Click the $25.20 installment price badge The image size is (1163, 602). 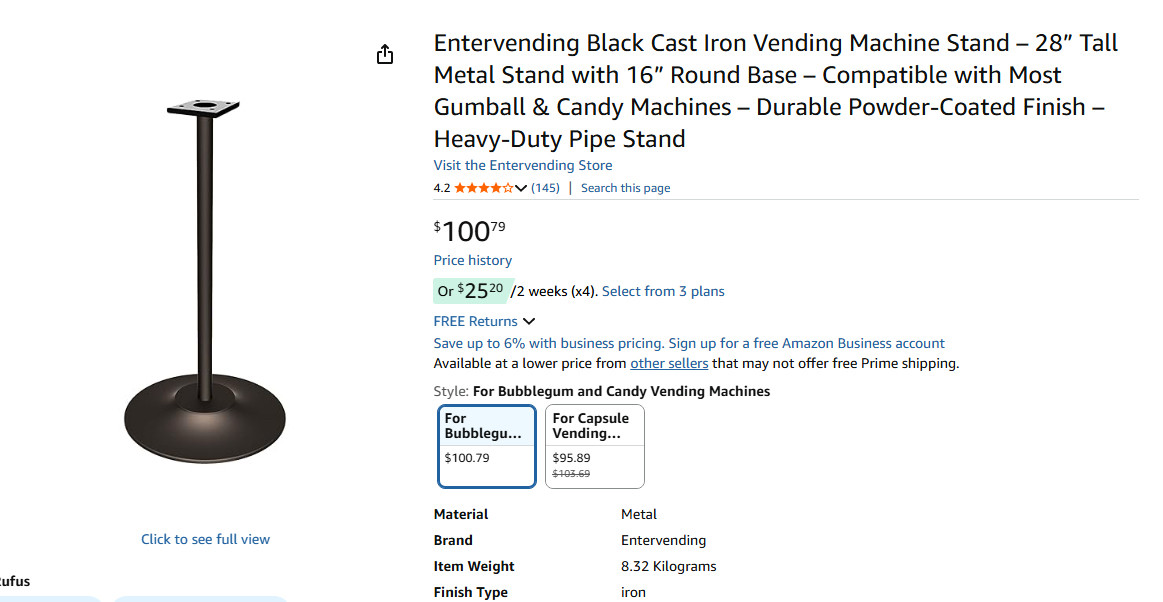point(472,291)
